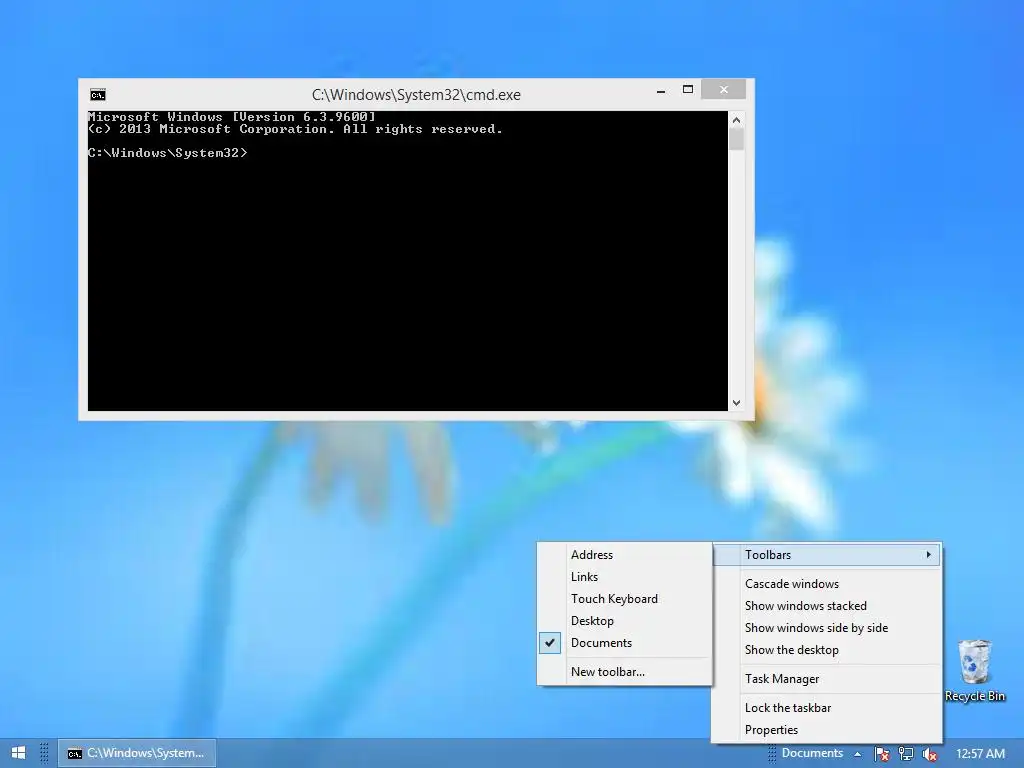This screenshot has width=1024, height=768.
Task: Expand the Toolbars submenu arrow
Action: click(928, 554)
